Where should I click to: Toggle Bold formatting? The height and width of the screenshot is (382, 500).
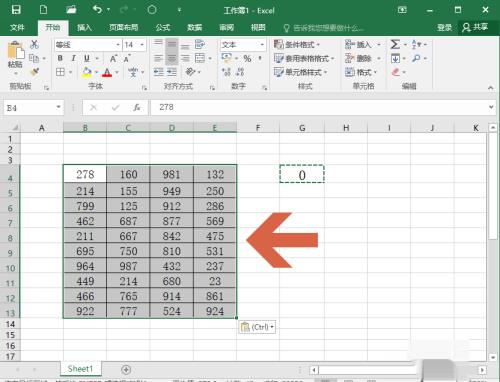60,58
